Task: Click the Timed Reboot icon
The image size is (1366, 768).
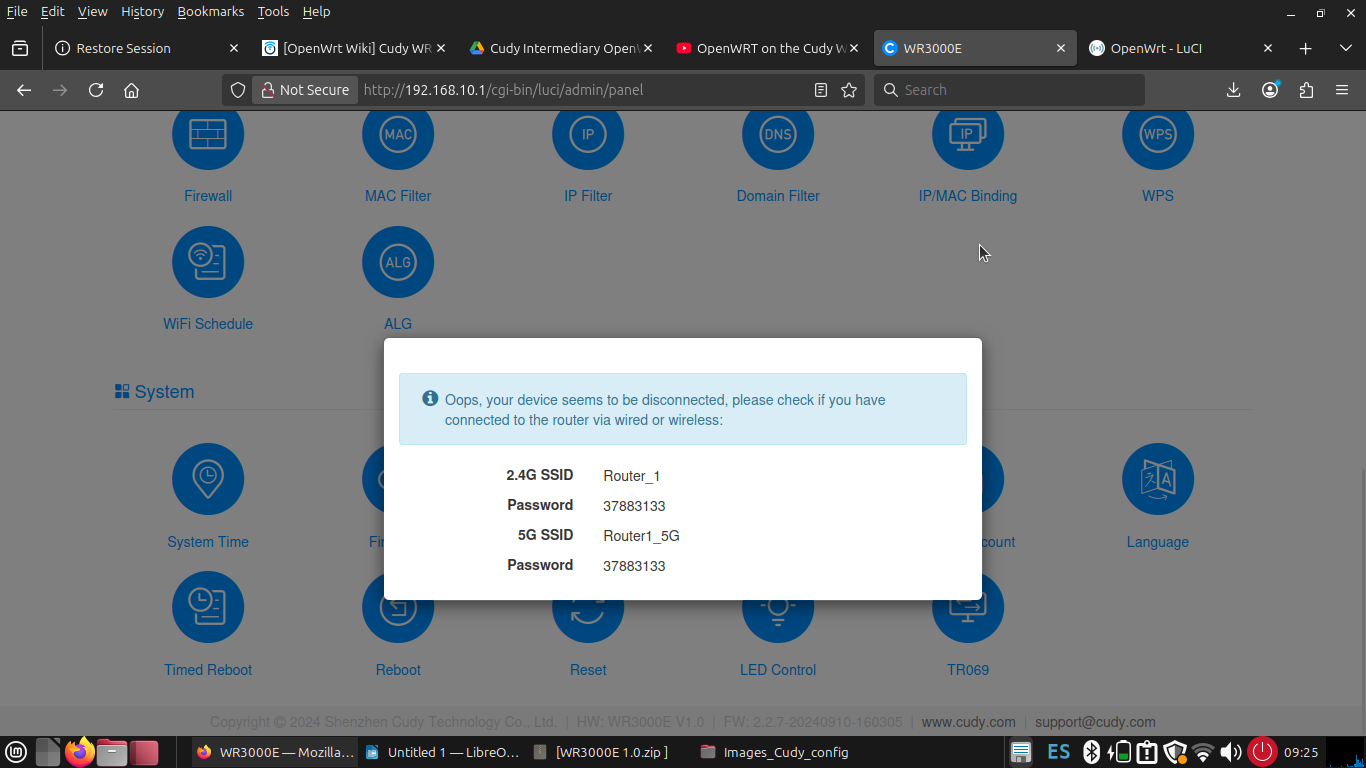Action: (x=208, y=607)
